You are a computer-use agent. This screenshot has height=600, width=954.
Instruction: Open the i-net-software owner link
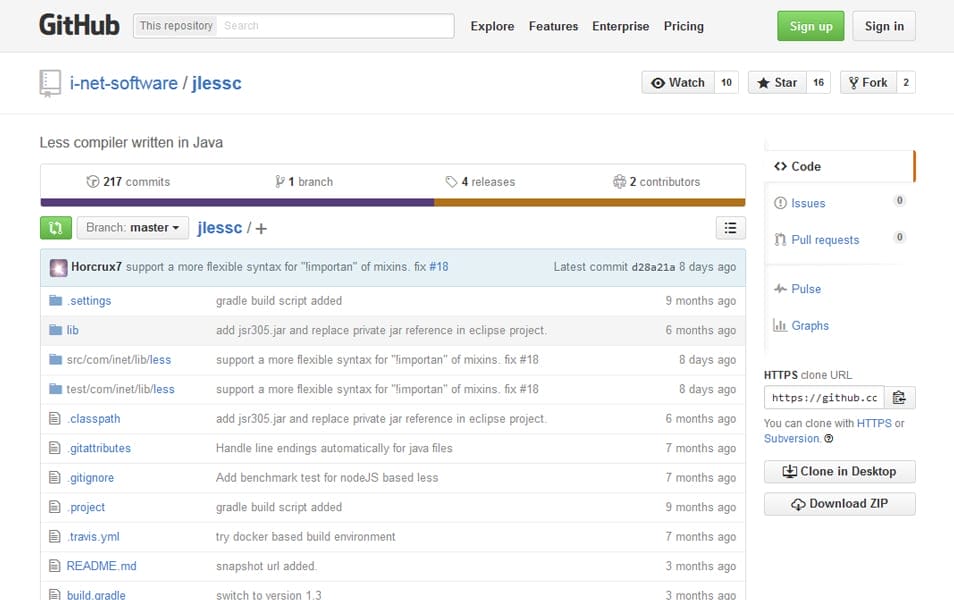coord(124,83)
